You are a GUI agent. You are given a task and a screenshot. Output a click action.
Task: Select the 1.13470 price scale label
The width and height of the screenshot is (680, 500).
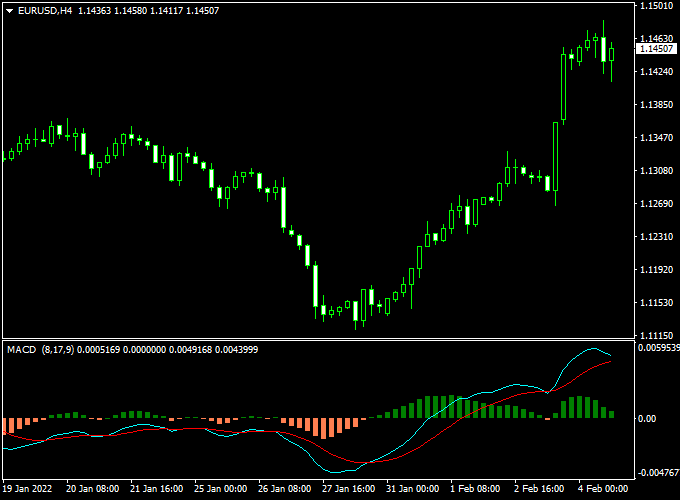pos(657,137)
